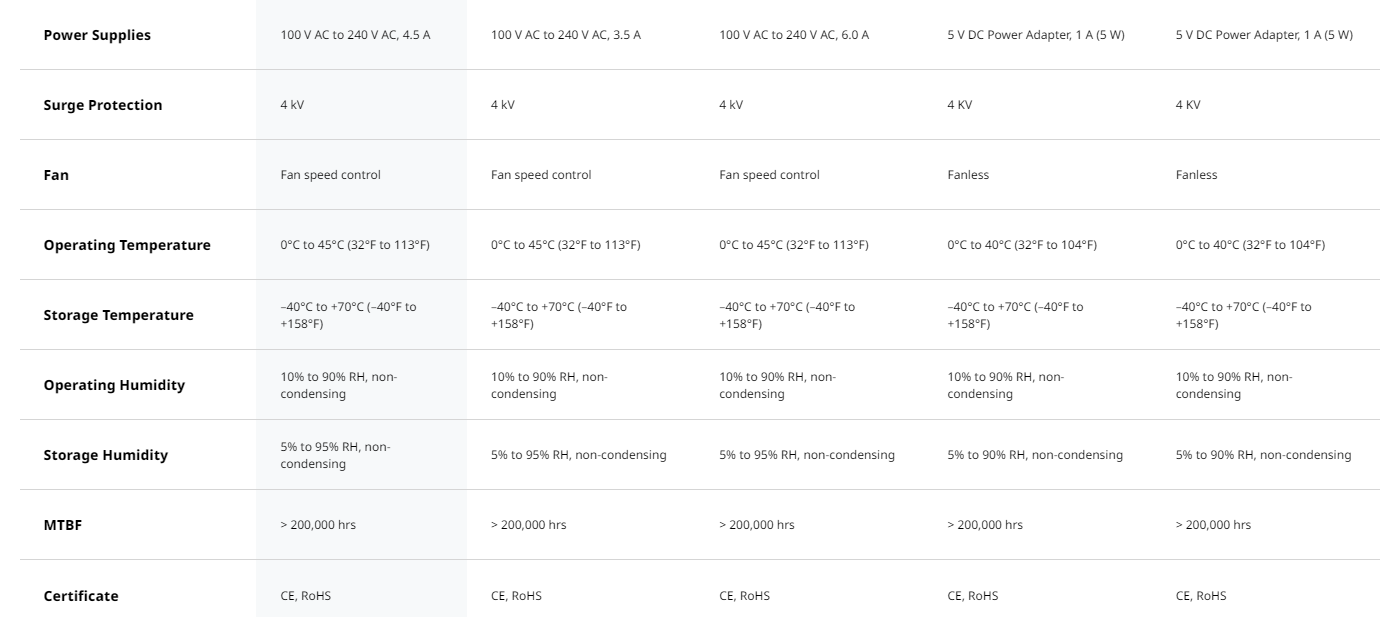This screenshot has width=1400, height=617.
Task: Select the 100 V AC 3.5 A value
Action: [566, 35]
